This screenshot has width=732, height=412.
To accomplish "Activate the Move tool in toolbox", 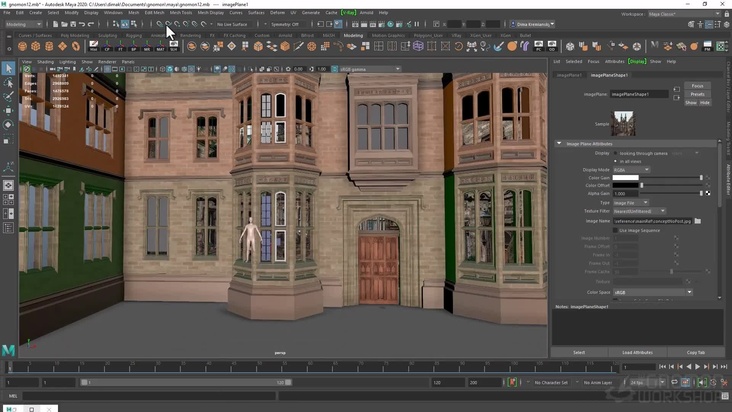I will pyautogui.click(x=8, y=111).
